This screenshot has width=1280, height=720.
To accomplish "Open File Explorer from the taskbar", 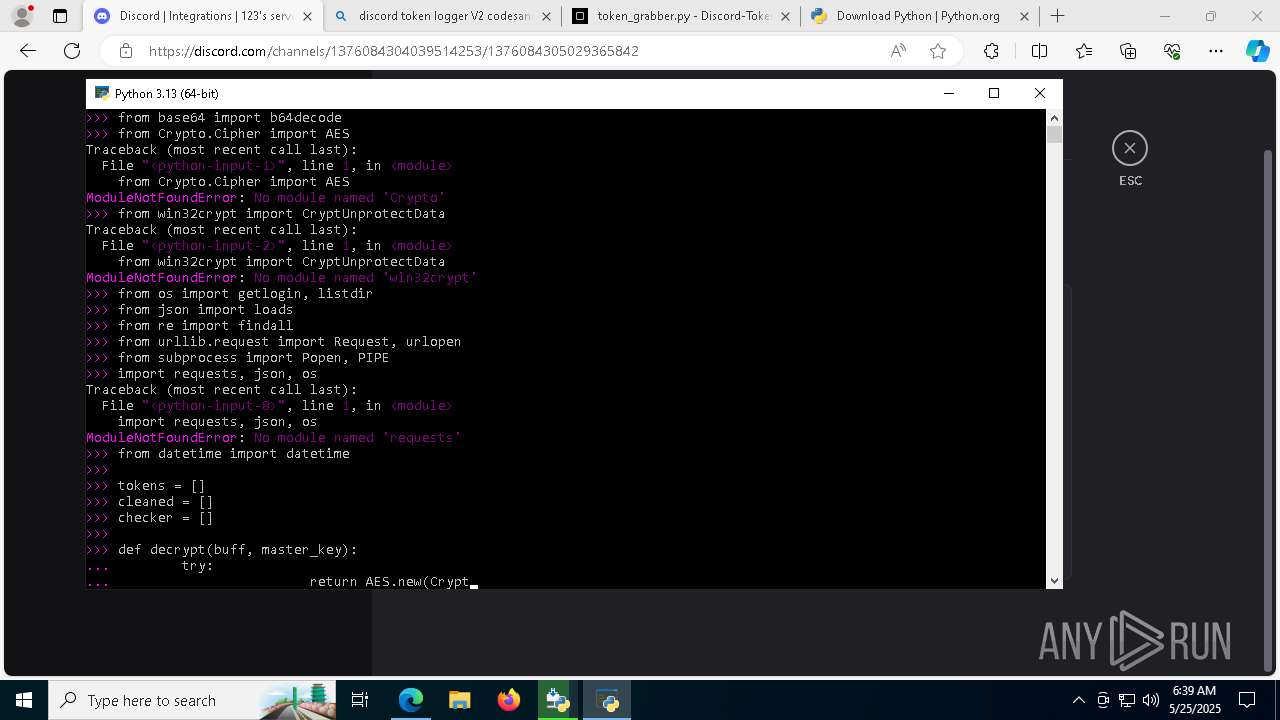I will coord(460,700).
